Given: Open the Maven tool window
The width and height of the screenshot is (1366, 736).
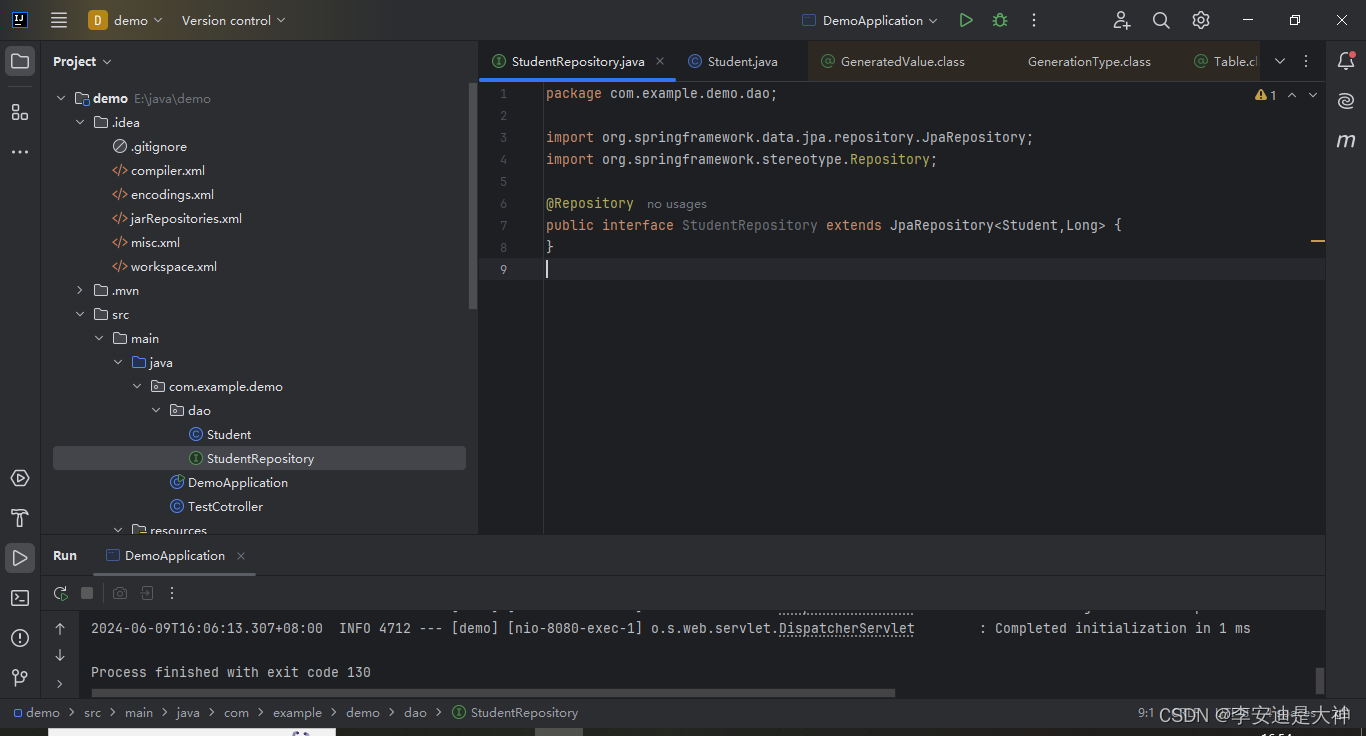Looking at the screenshot, I should pyautogui.click(x=1346, y=141).
